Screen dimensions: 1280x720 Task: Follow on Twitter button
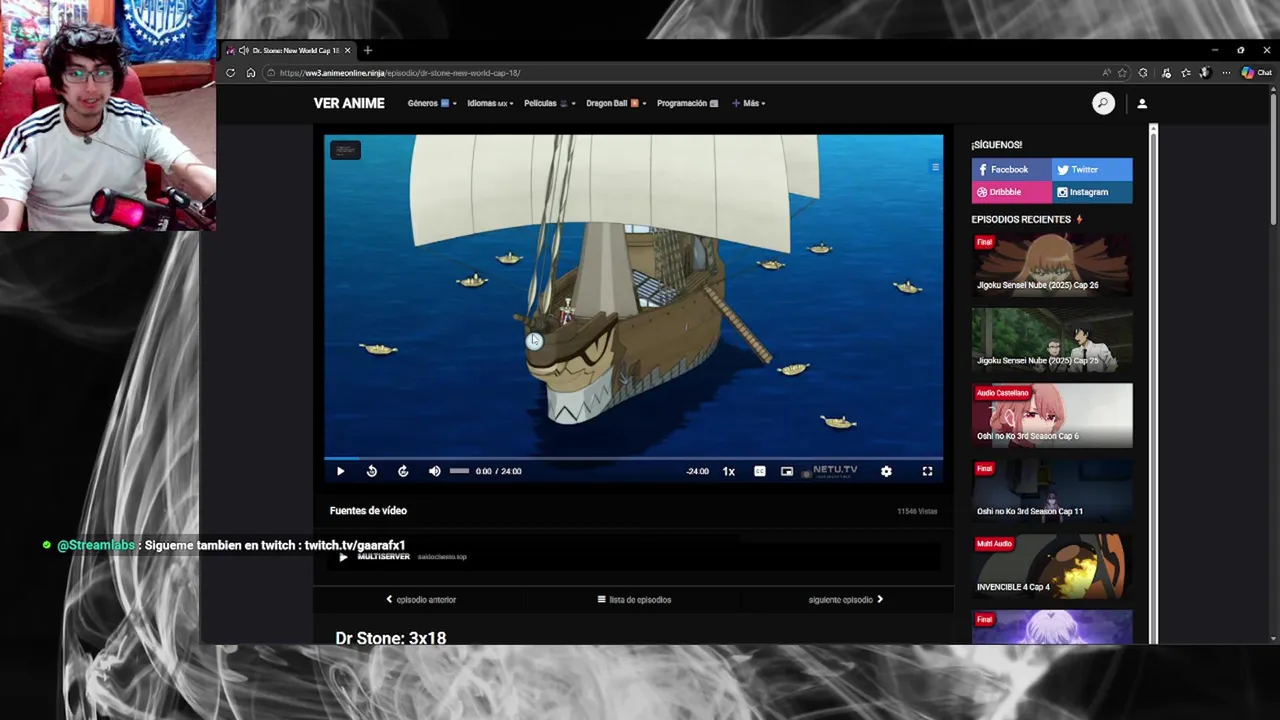(1092, 170)
